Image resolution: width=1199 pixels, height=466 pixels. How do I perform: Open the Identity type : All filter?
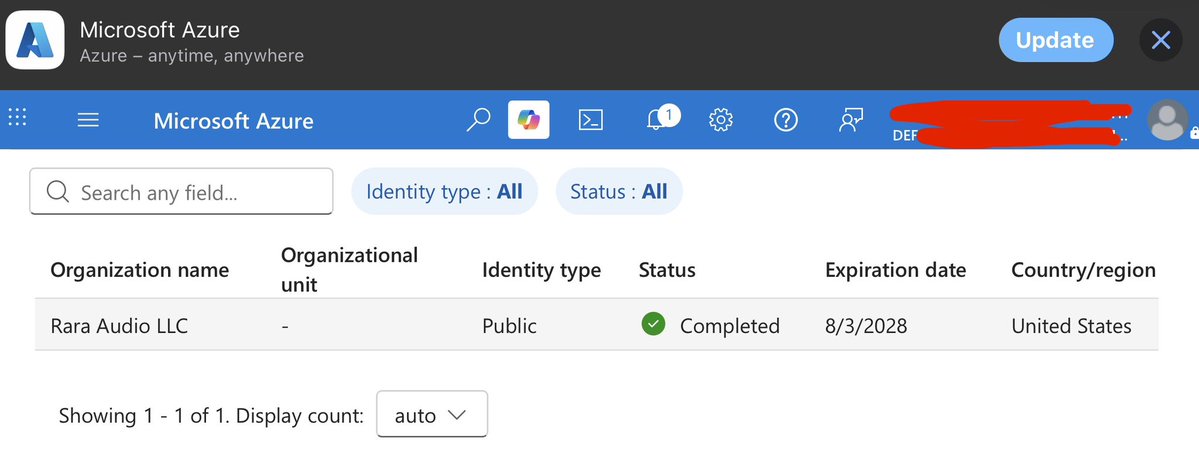[x=444, y=191]
